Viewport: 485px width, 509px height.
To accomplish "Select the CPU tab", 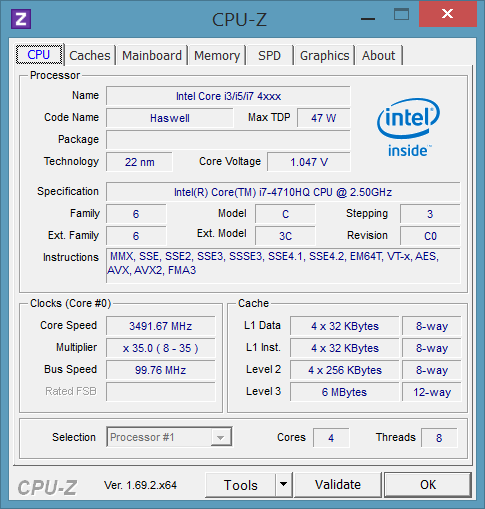I will [x=39, y=54].
